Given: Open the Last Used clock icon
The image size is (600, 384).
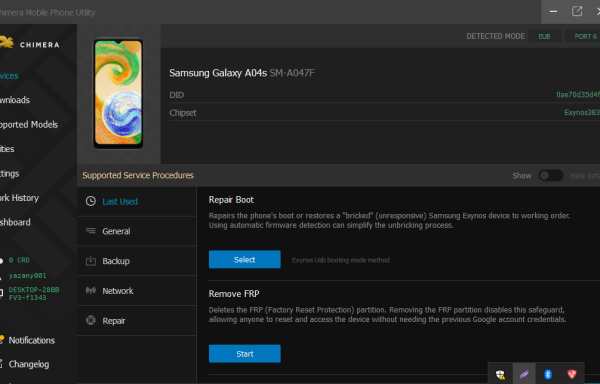Looking at the screenshot, I should coord(91,201).
